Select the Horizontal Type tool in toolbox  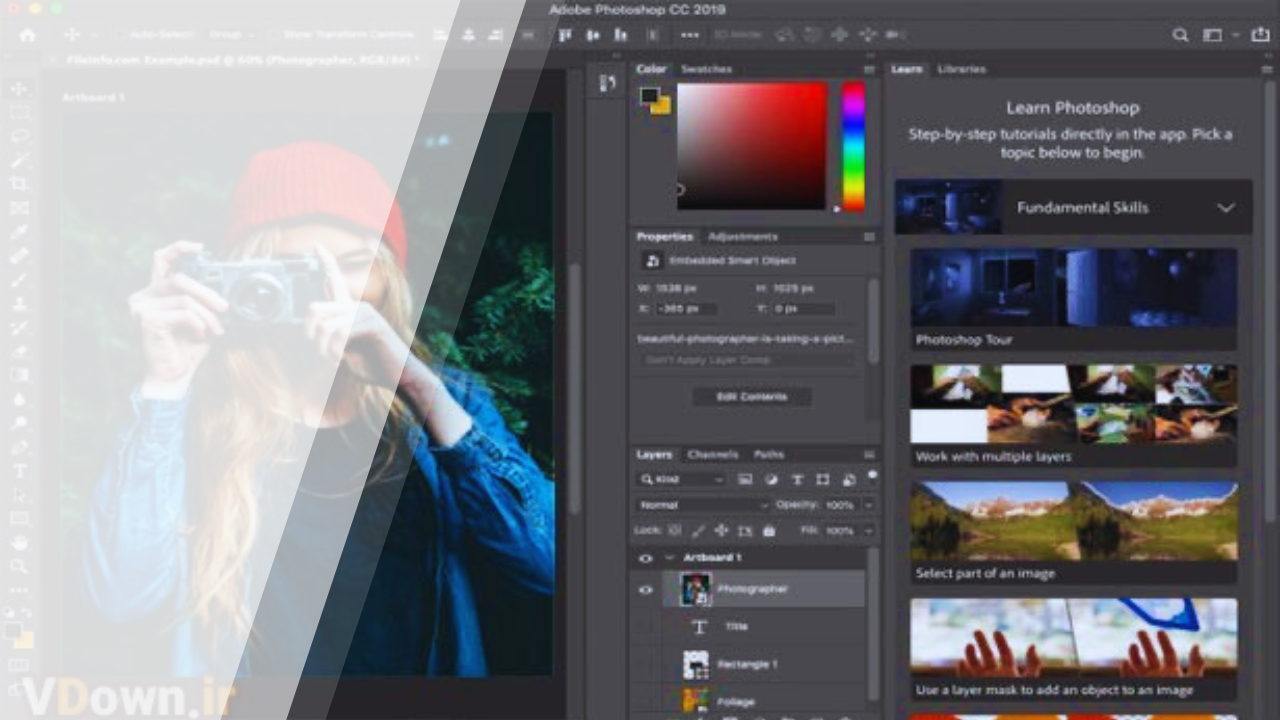(19, 471)
